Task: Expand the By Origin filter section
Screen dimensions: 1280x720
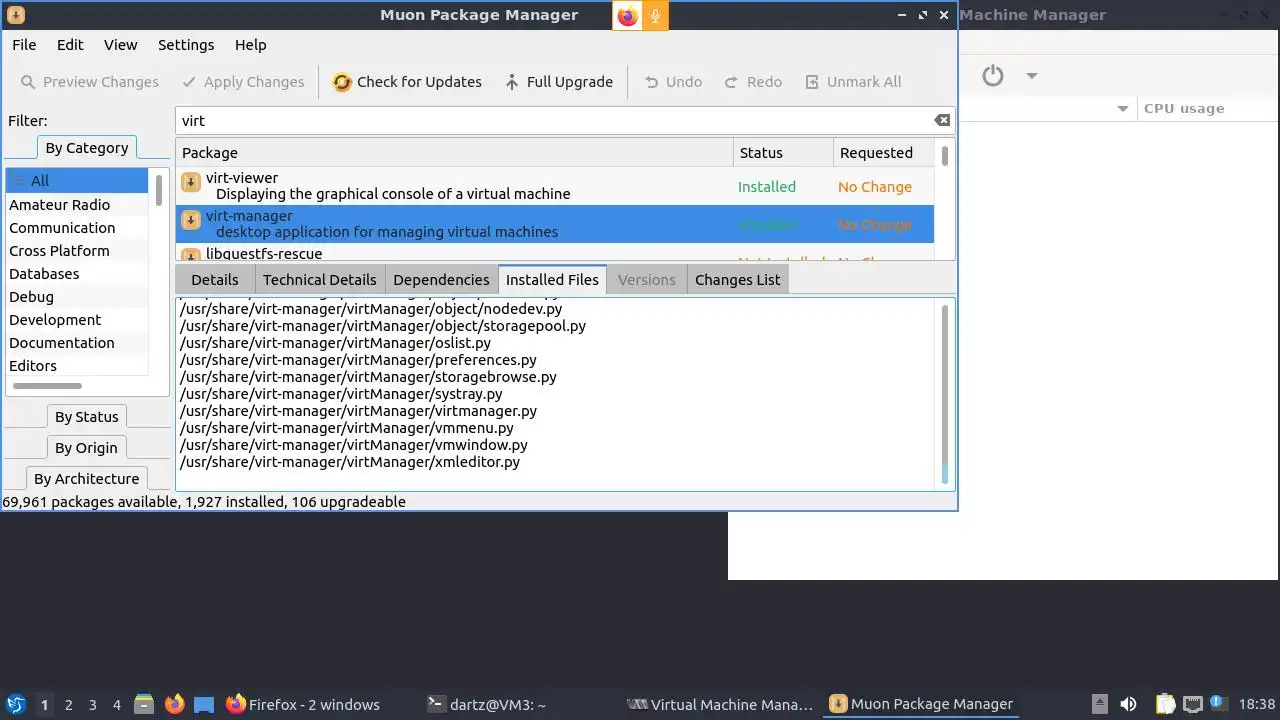Action: 86,448
